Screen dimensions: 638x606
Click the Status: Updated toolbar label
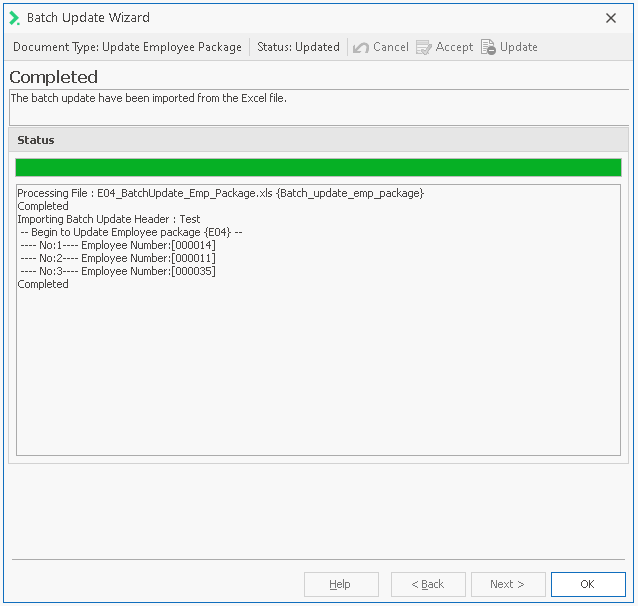pos(298,47)
